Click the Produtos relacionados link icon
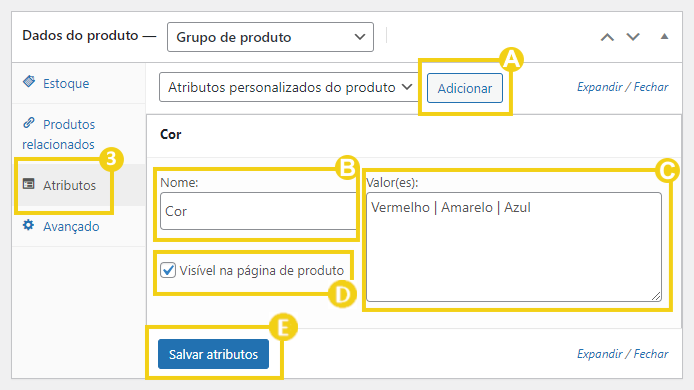The width and height of the screenshot is (694, 390). [29, 123]
